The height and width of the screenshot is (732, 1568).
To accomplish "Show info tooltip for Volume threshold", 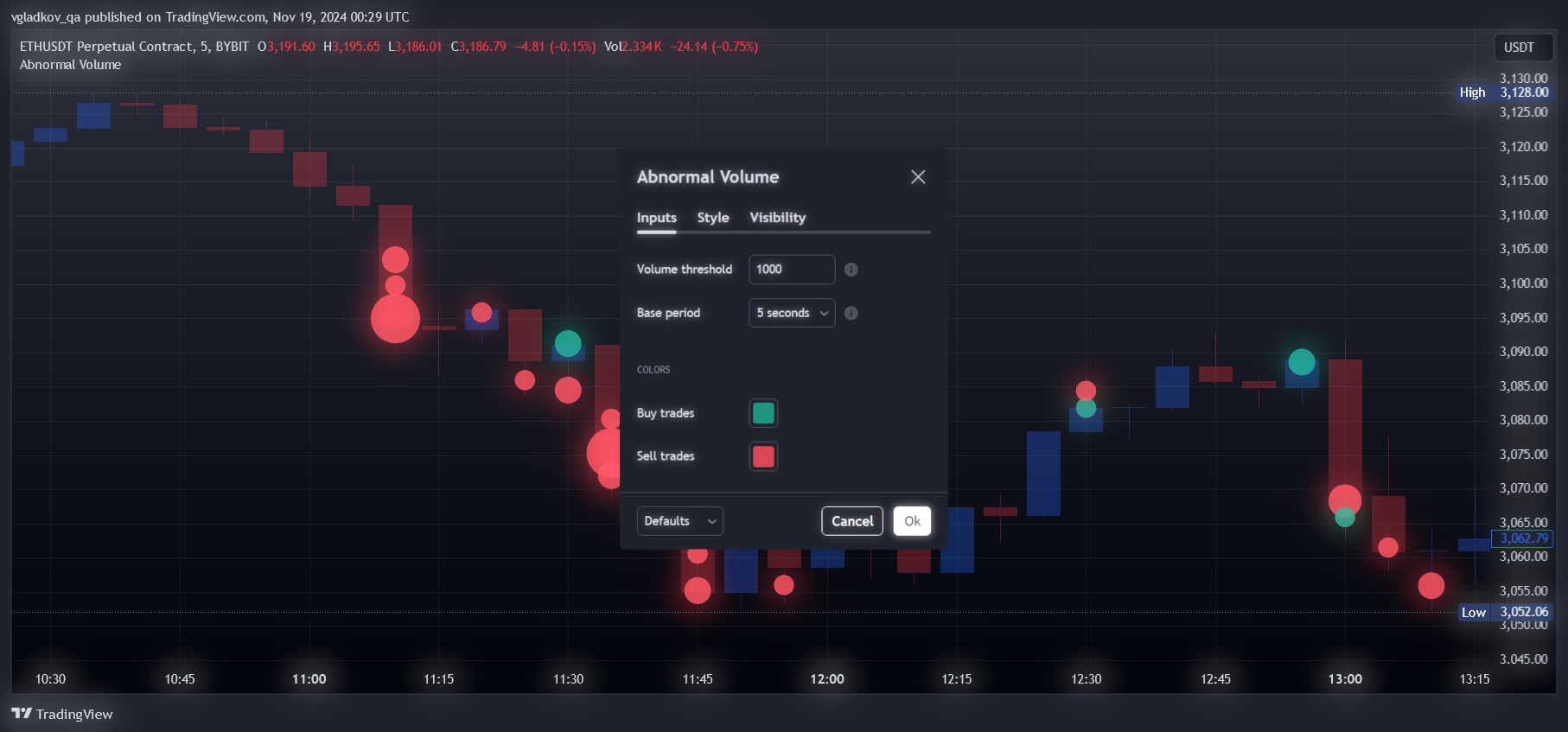I will pyautogui.click(x=851, y=270).
